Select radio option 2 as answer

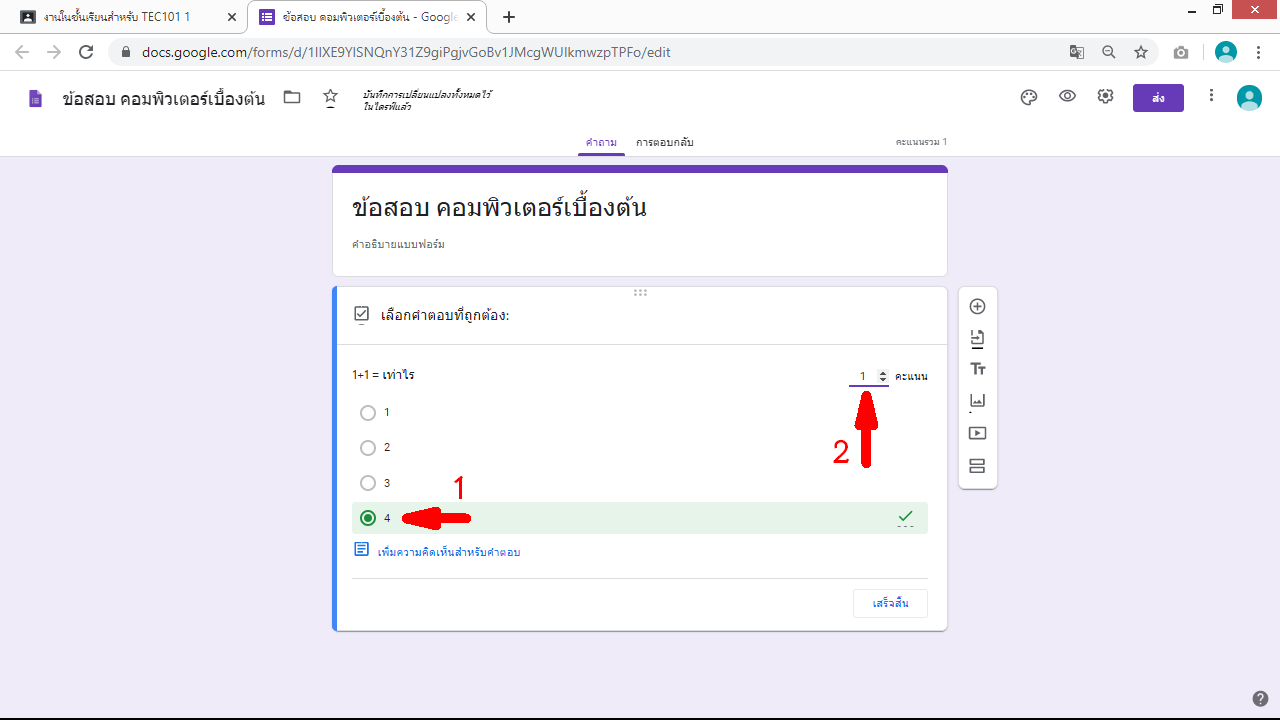(x=368, y=448)
